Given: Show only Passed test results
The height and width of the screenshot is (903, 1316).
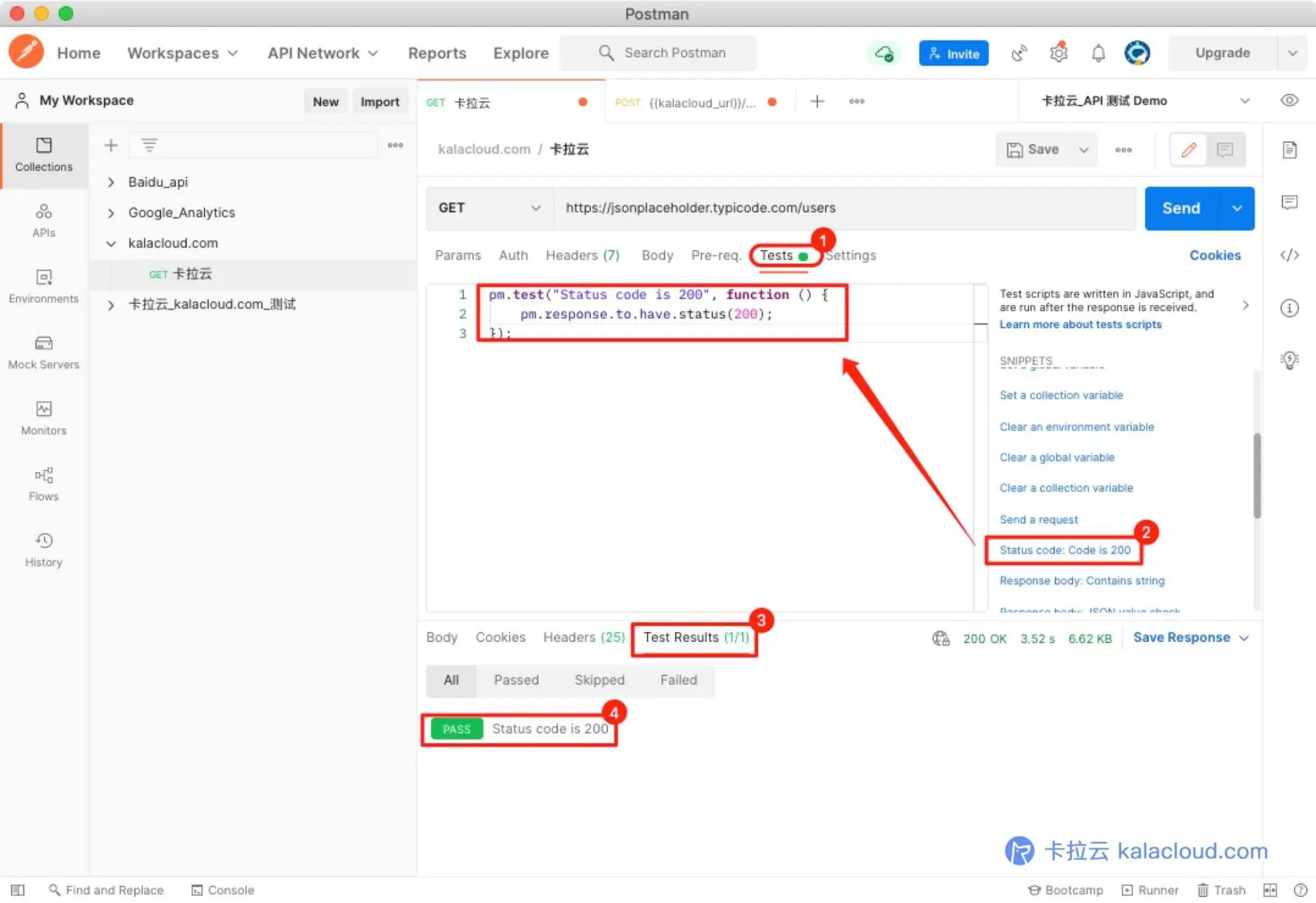Looking at the screenshot, I should (x=517, y=680).
